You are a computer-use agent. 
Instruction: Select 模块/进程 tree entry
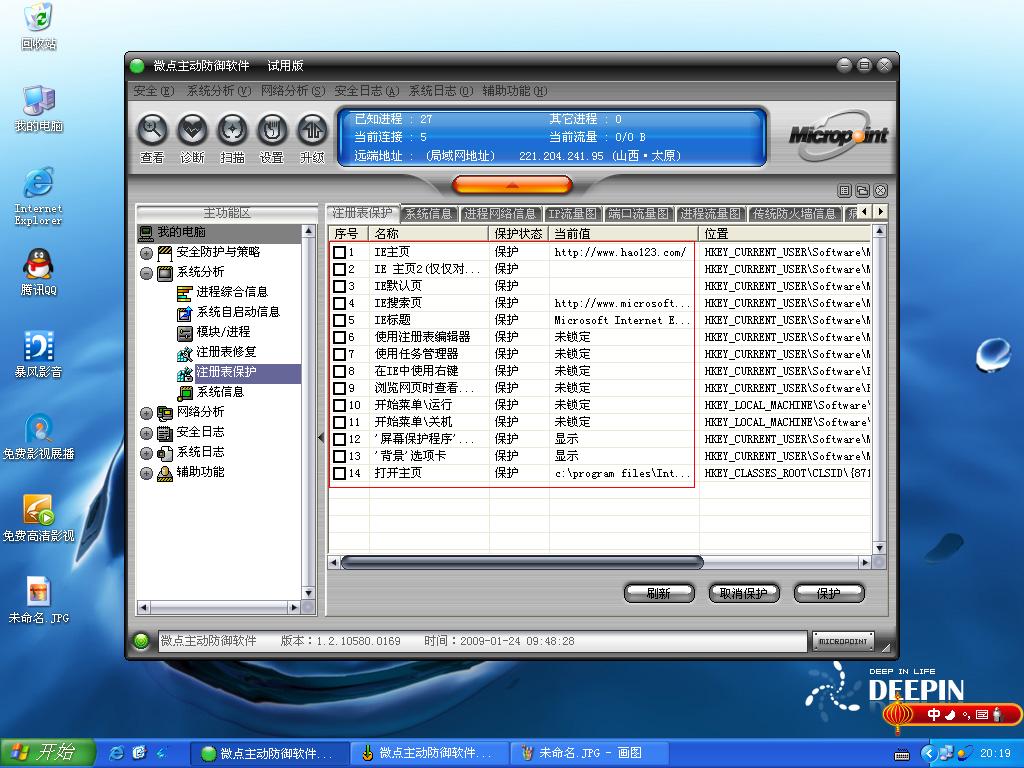coord(223,332)
